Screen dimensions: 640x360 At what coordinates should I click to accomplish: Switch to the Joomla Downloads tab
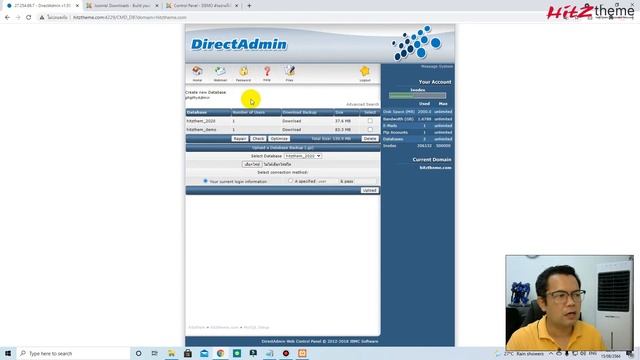coord(122,6)
